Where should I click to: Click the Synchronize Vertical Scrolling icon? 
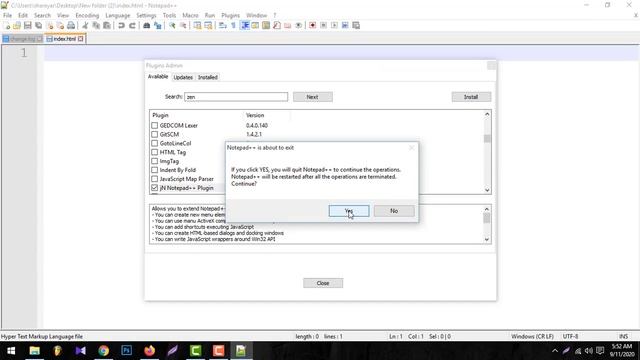coord(197,25)
